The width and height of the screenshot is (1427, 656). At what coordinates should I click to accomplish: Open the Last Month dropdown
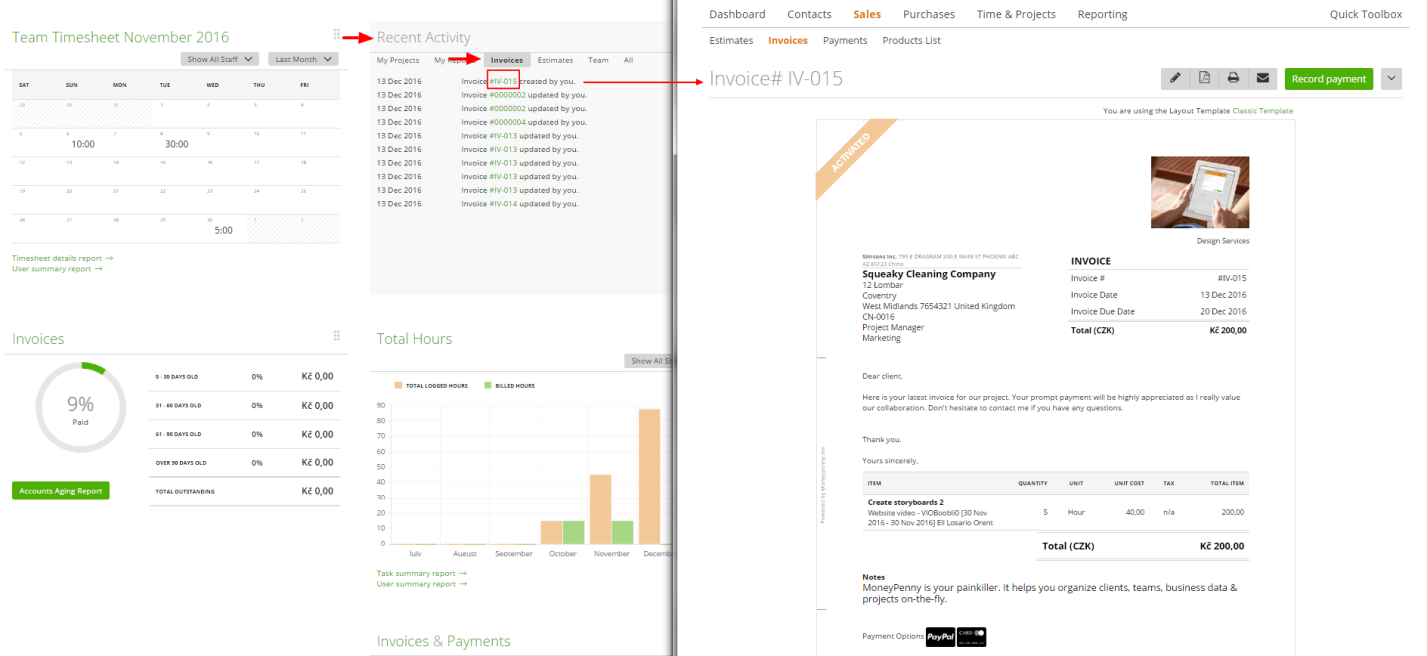(303, 59)
